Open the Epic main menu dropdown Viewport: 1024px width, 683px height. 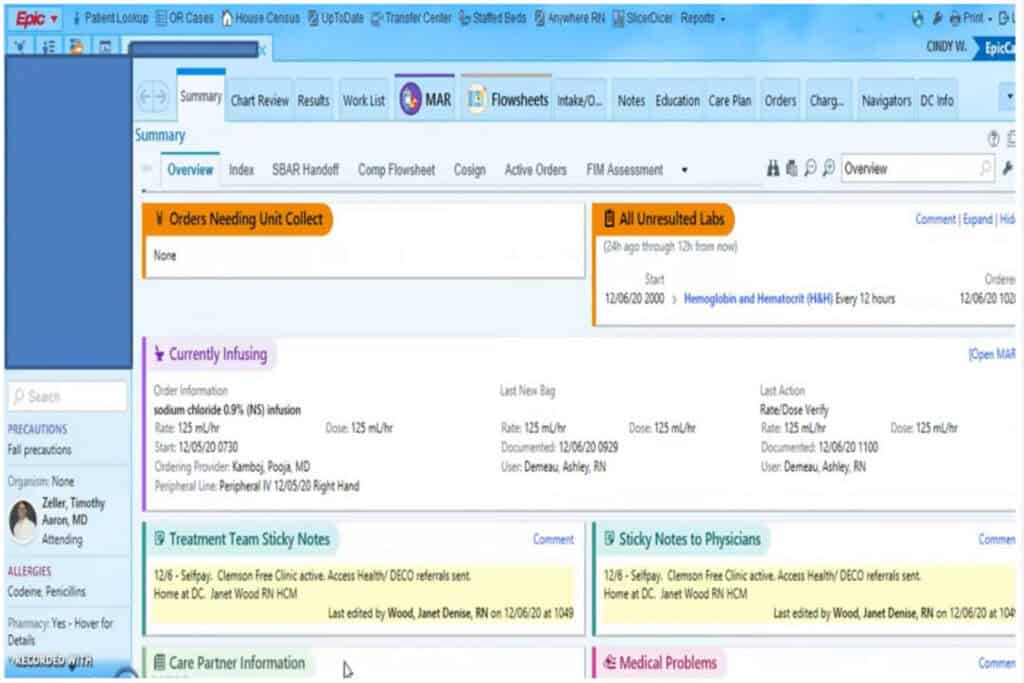pos(37,18)
